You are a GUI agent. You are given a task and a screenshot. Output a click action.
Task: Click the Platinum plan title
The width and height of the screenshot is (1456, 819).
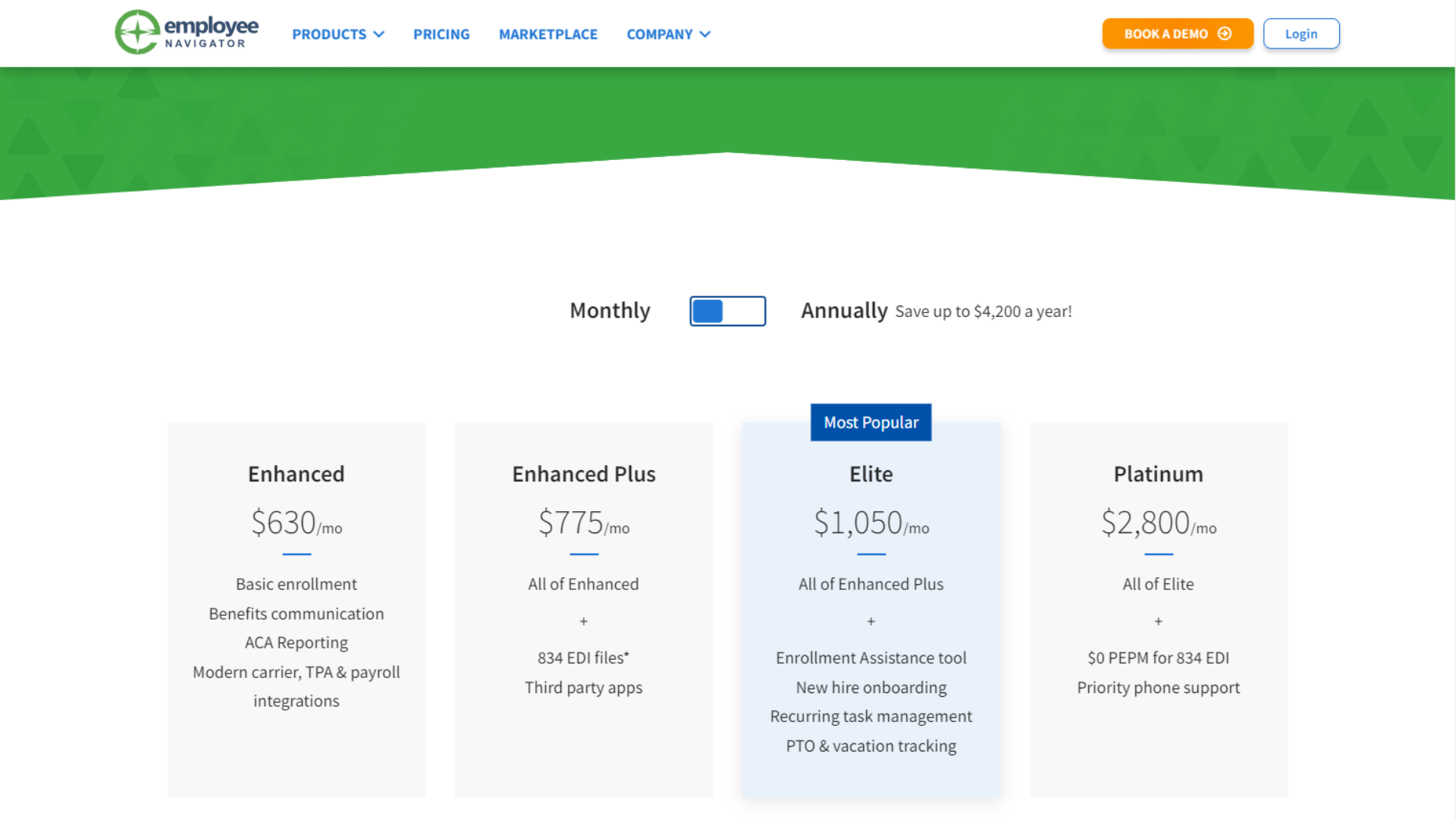click(x=1159, y=474)
